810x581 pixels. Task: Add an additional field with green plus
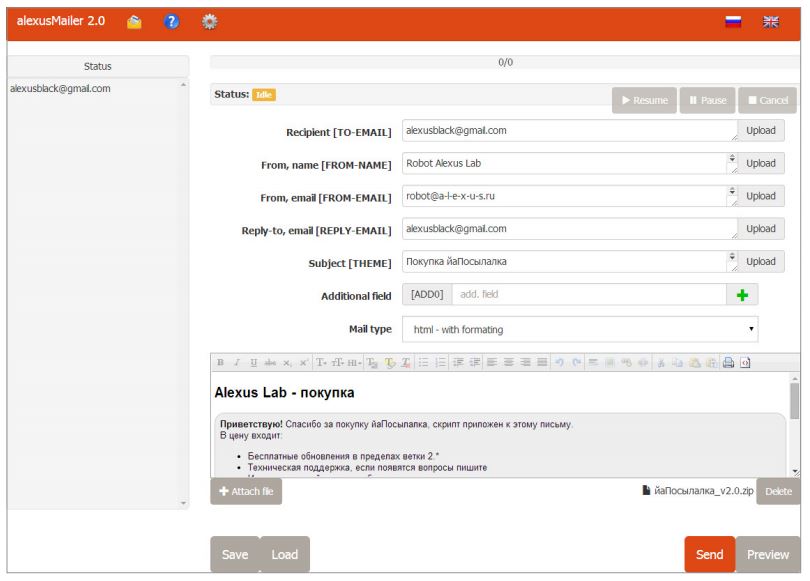(742, 295)
